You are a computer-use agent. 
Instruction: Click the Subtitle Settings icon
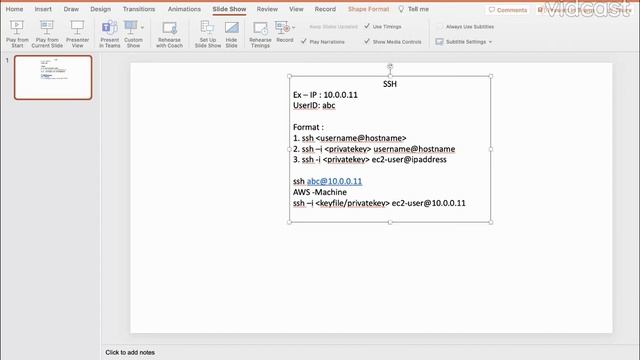(439, 42)
